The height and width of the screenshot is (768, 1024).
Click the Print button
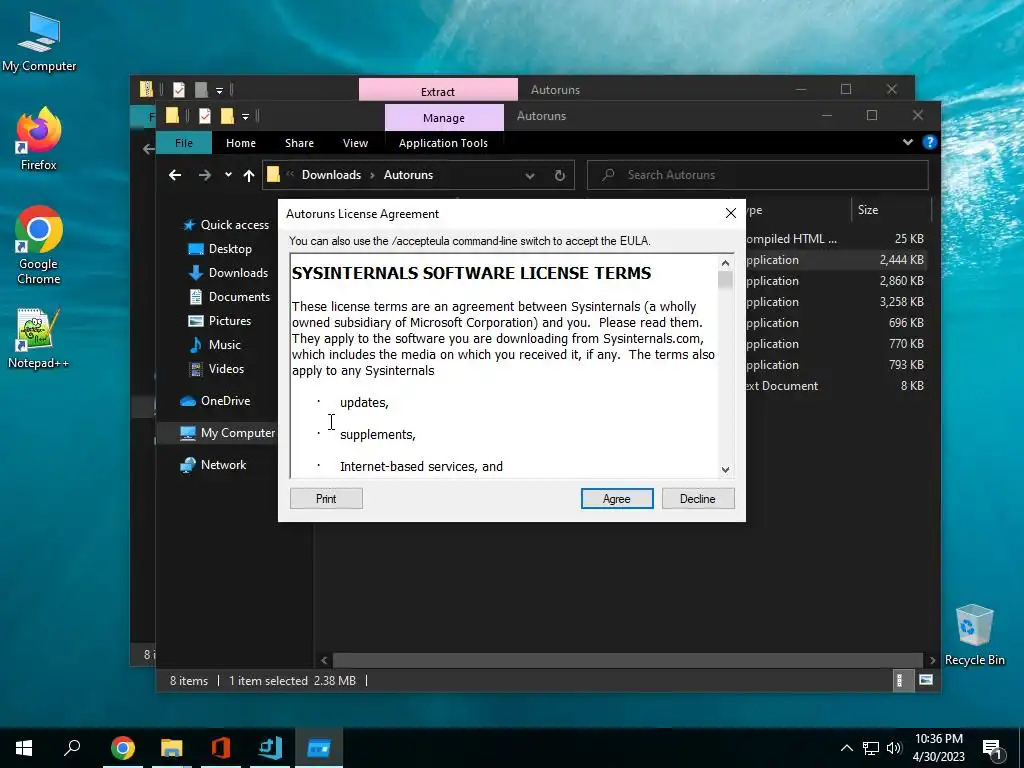(x=326, y=498)
